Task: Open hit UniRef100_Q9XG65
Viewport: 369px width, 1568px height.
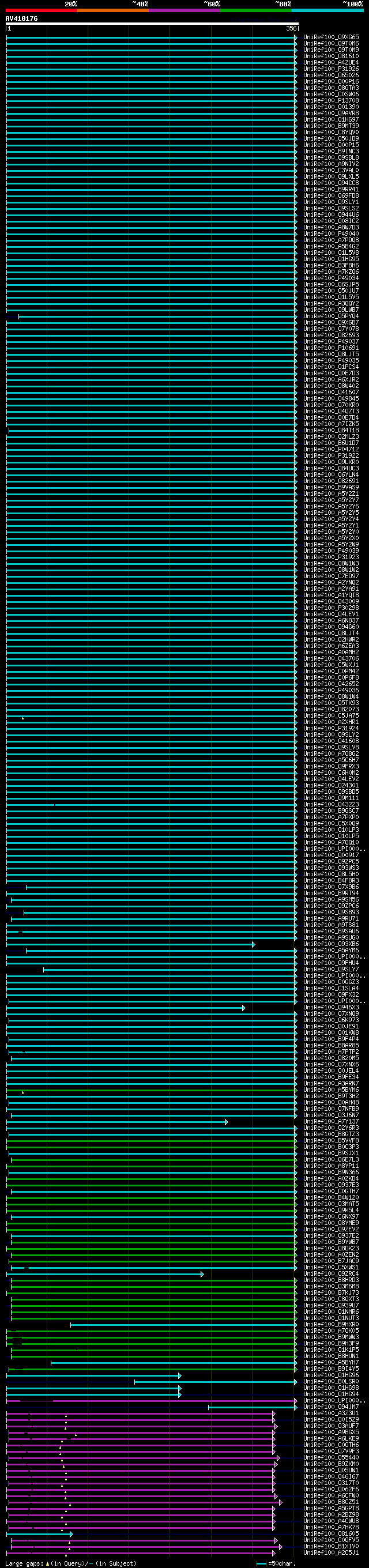Action: point(332,37)
